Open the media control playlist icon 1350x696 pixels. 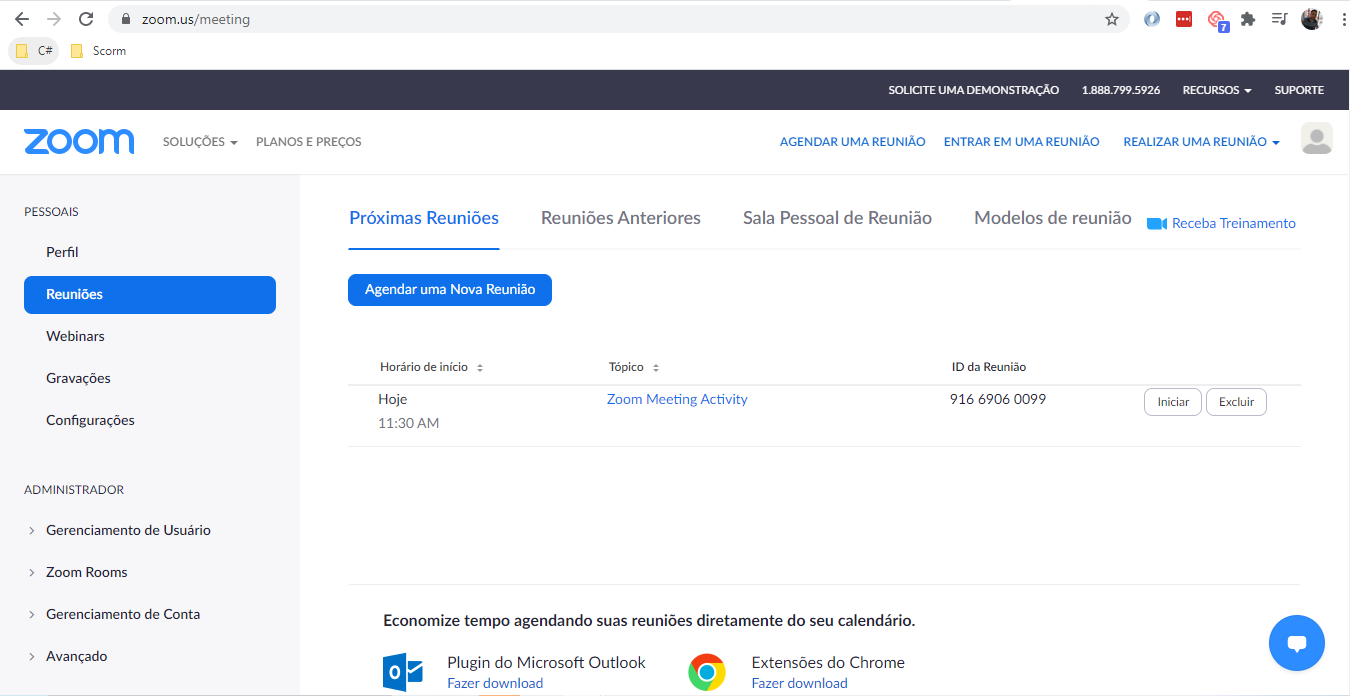(x=1279, y=19)
